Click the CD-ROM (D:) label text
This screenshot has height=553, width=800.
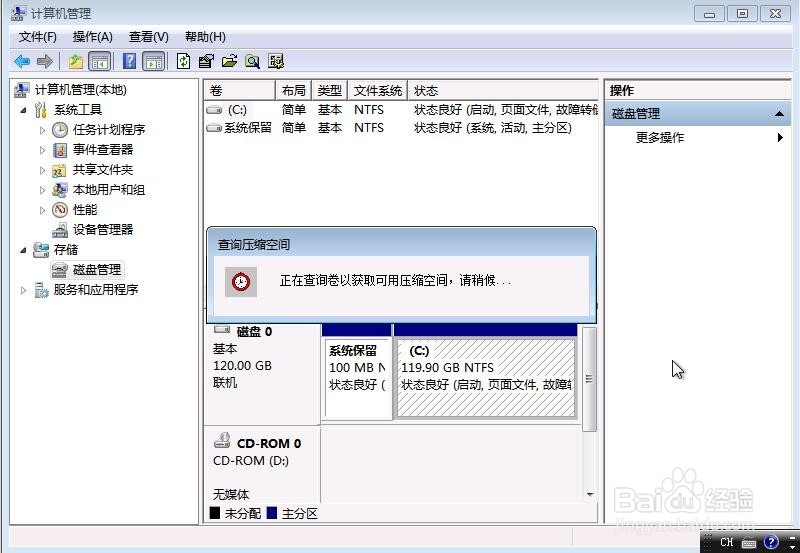pos(251,461)
